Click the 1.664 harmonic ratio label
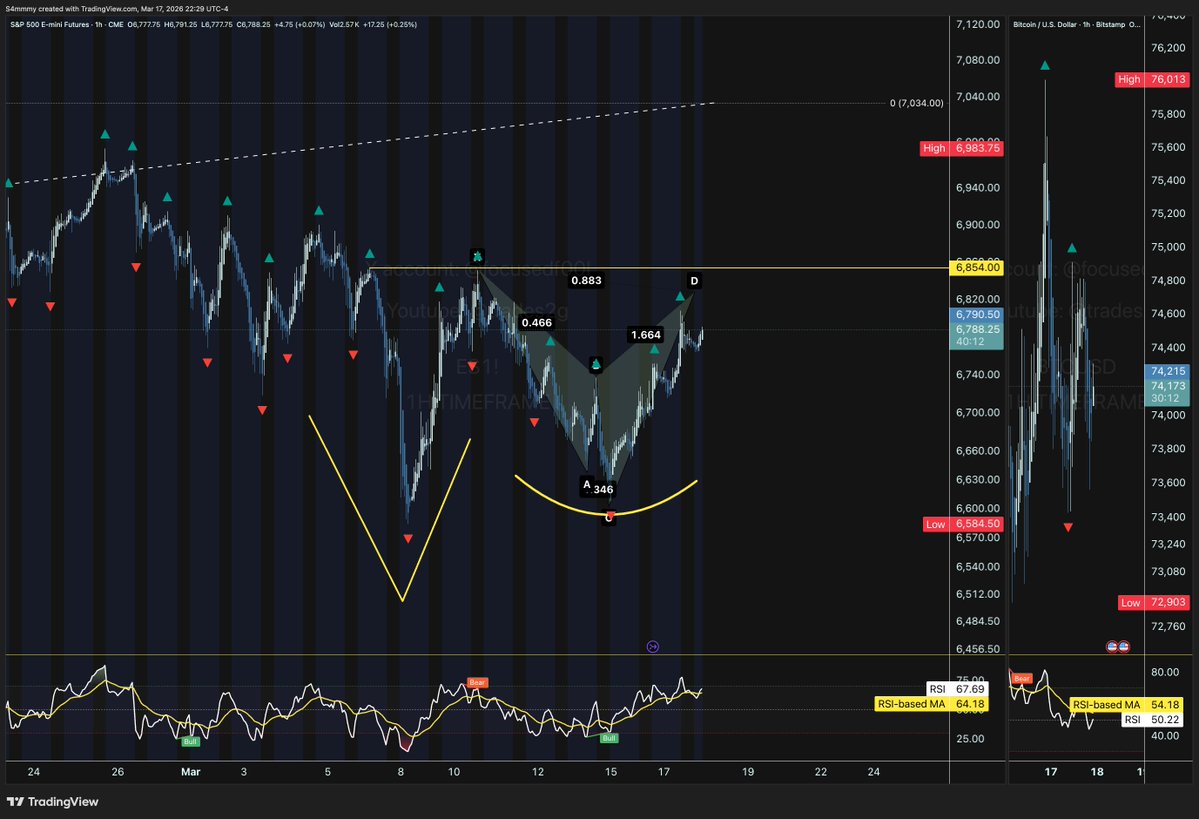Image resolution: width=1199 pixels, height=819 pixels. (x=645, y=335)
